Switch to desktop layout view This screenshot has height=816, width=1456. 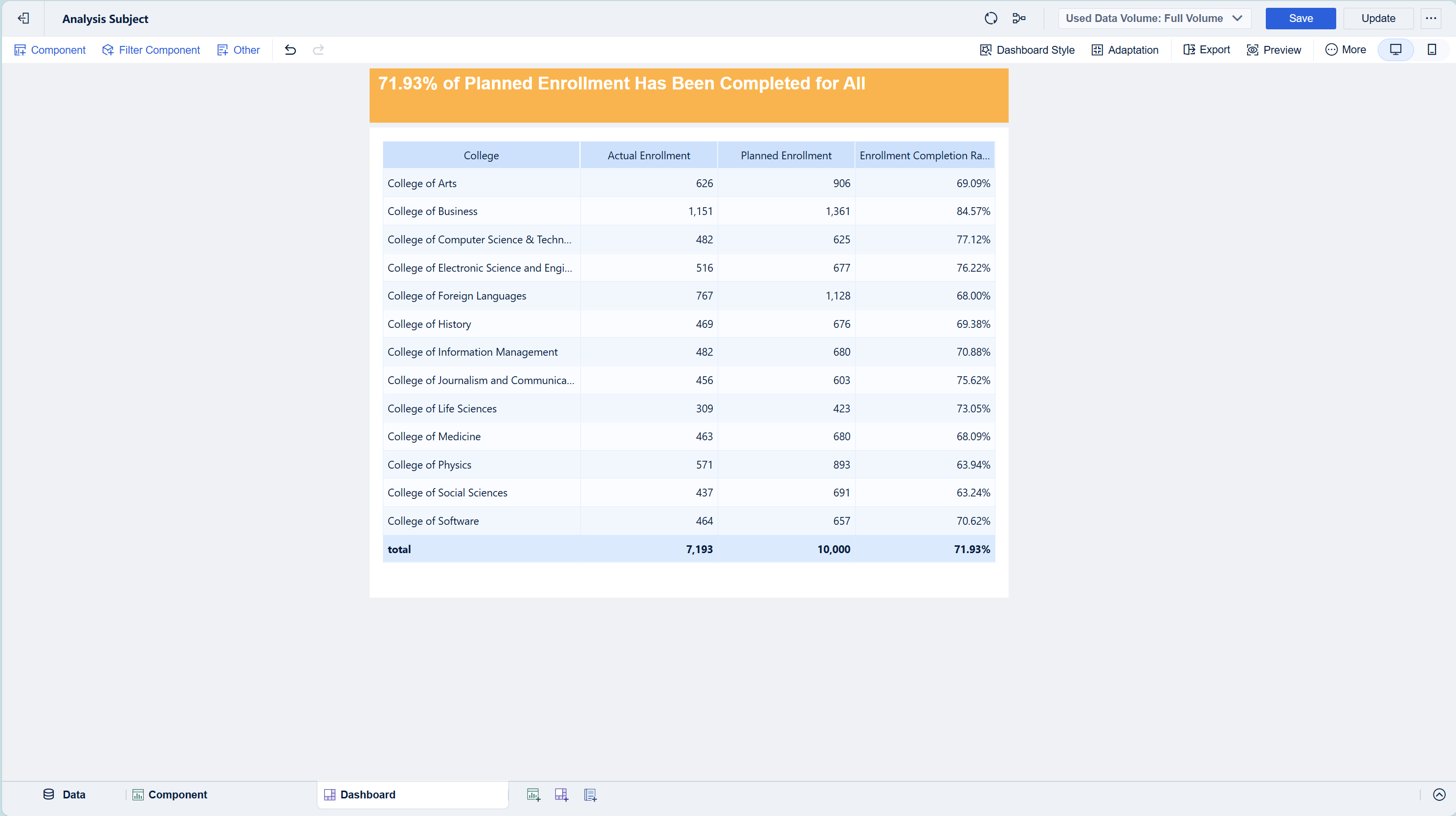pyautogui.click(x=1395, y=50)
